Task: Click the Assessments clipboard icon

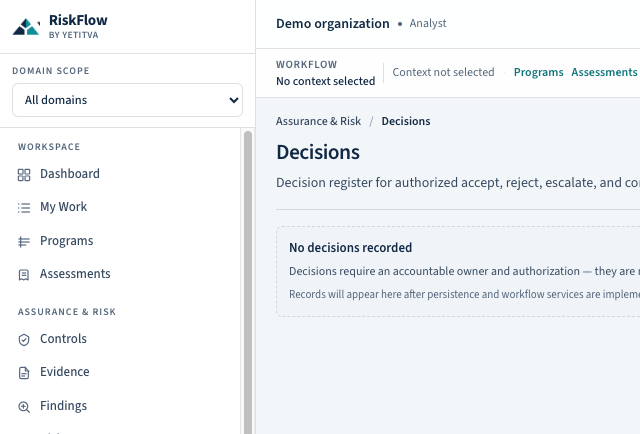Action: tap(24, 275)
